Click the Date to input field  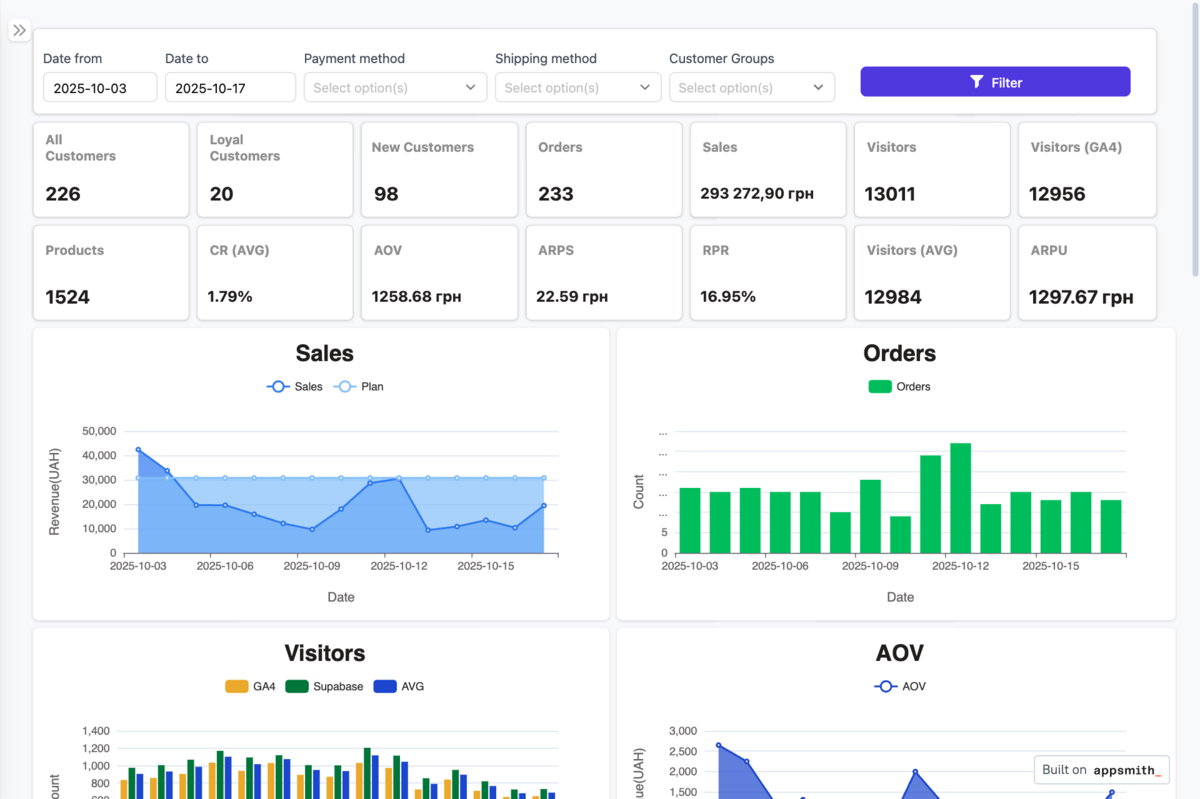pos(222,88)
